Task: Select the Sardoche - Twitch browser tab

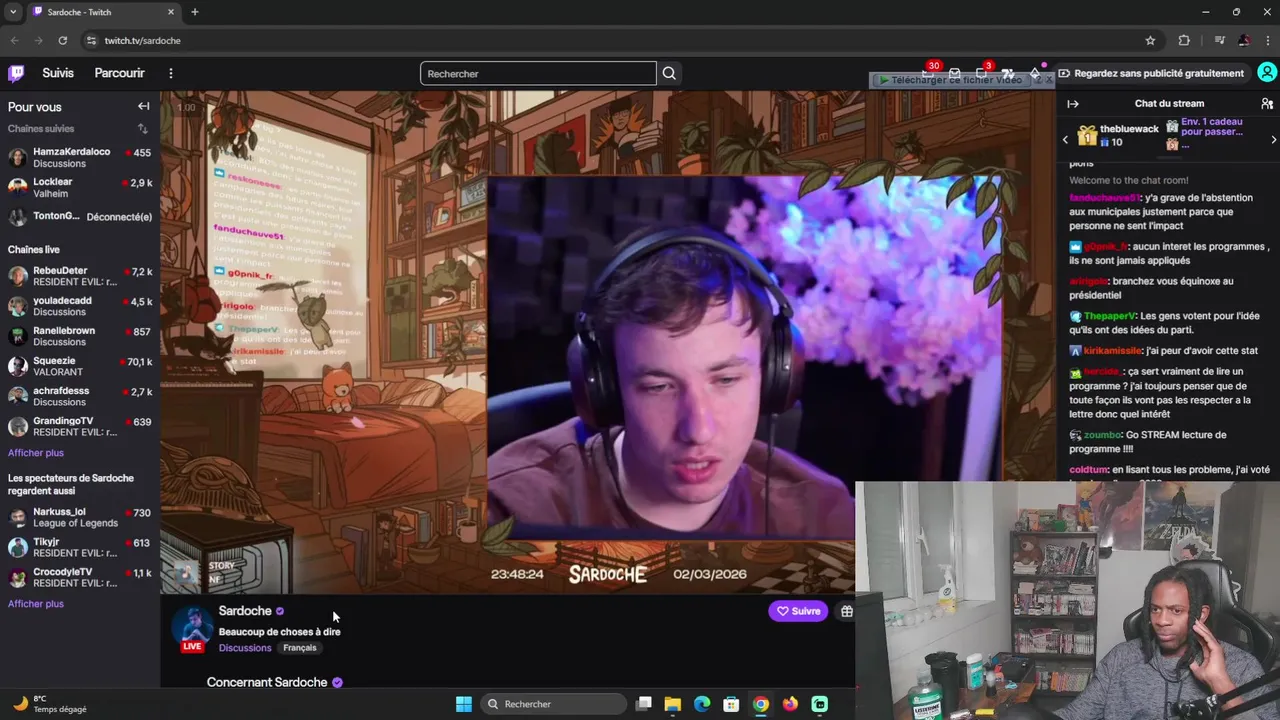Action: 104,12
